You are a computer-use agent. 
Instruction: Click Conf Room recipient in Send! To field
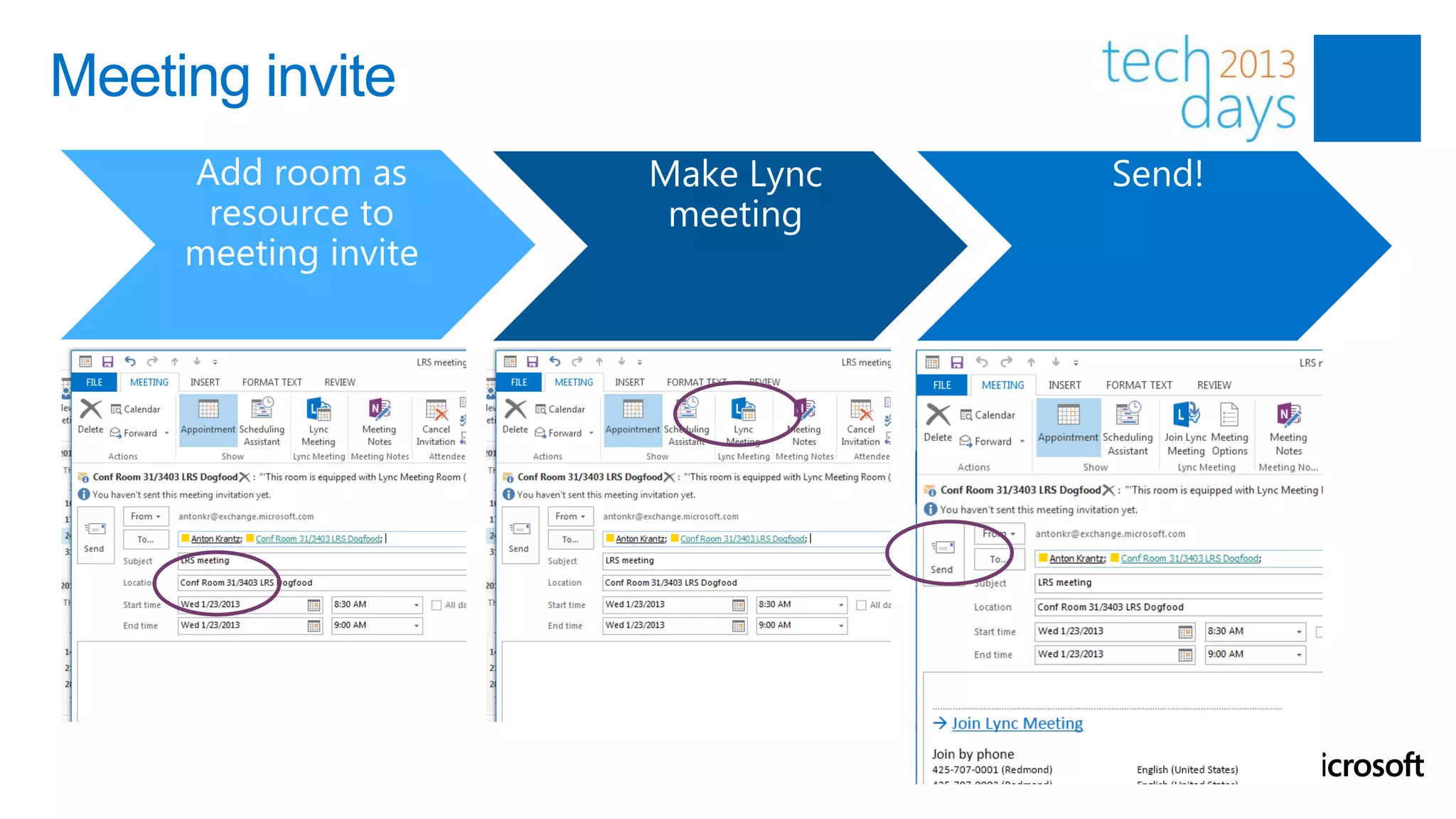point(1190,559)
